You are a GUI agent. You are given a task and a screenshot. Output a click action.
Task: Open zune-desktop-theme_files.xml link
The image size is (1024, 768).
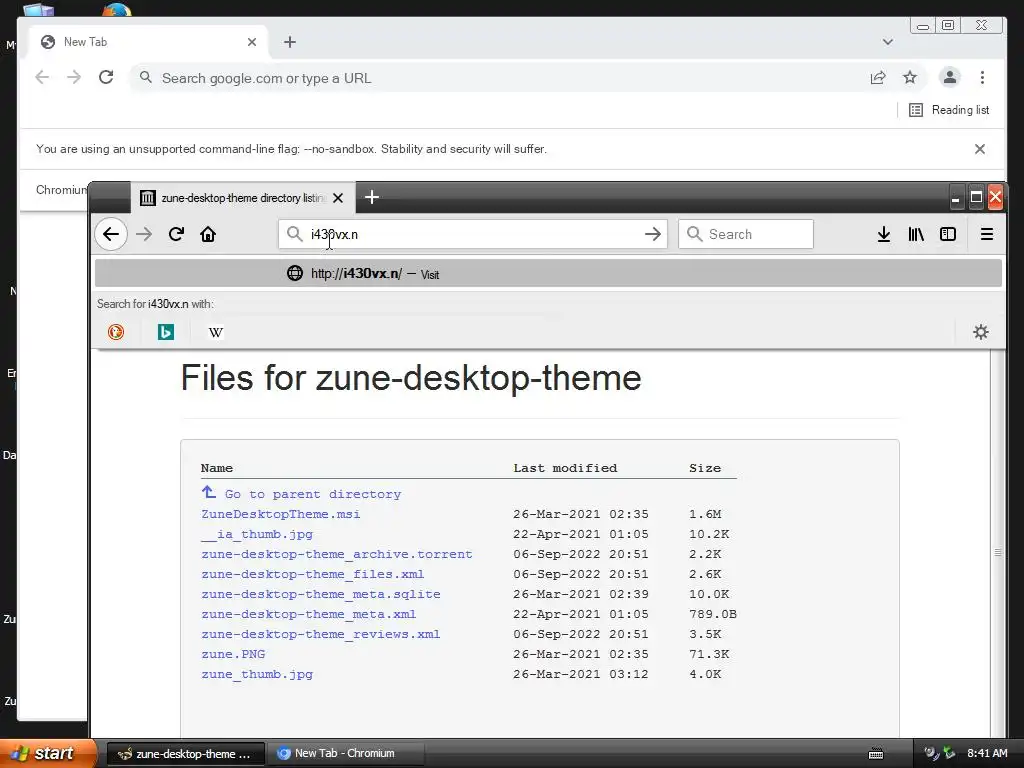click(313, 574)
